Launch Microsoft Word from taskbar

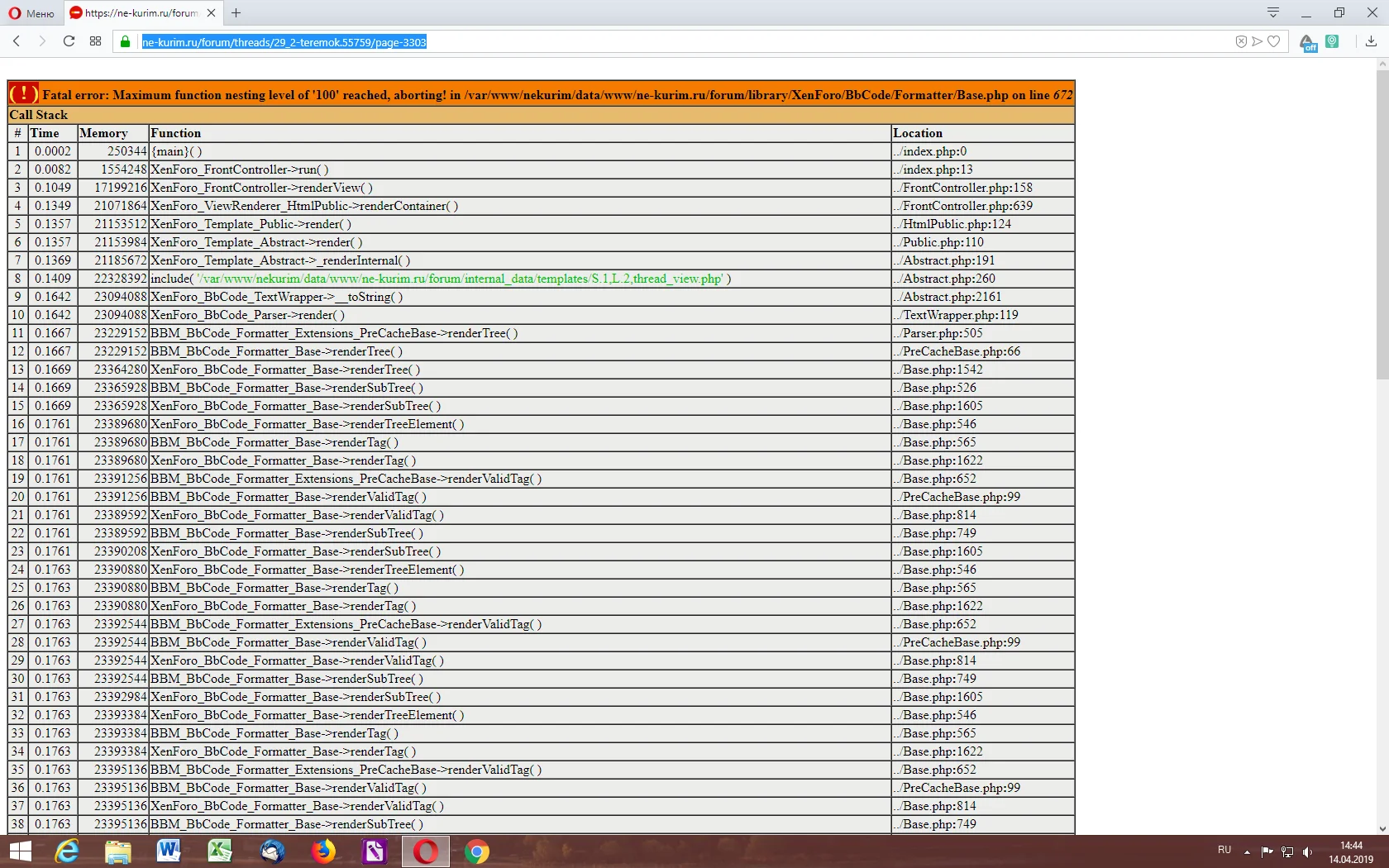tap(169, 851)
